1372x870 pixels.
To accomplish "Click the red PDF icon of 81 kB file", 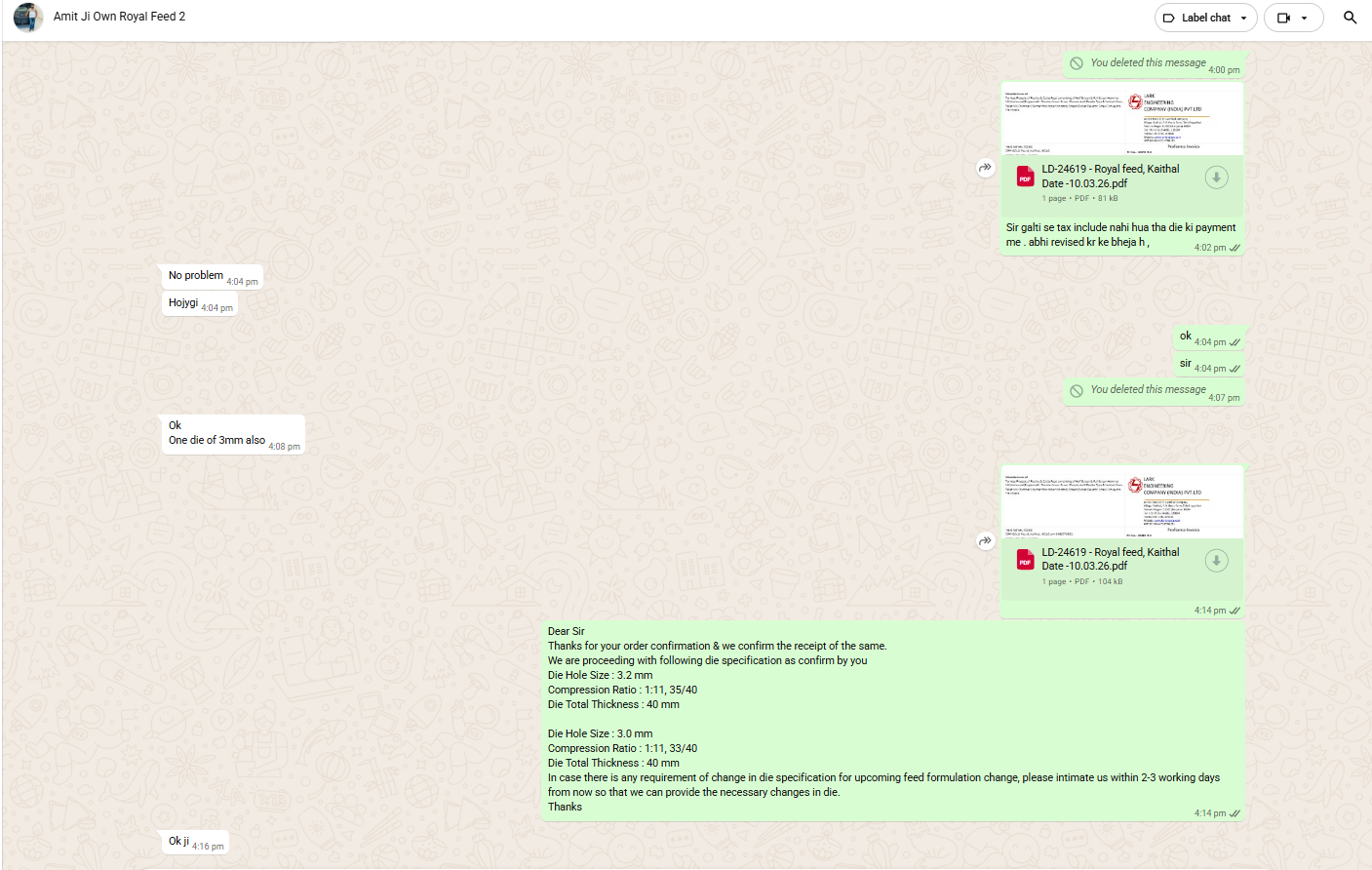I will click(x=1025, y=177).
